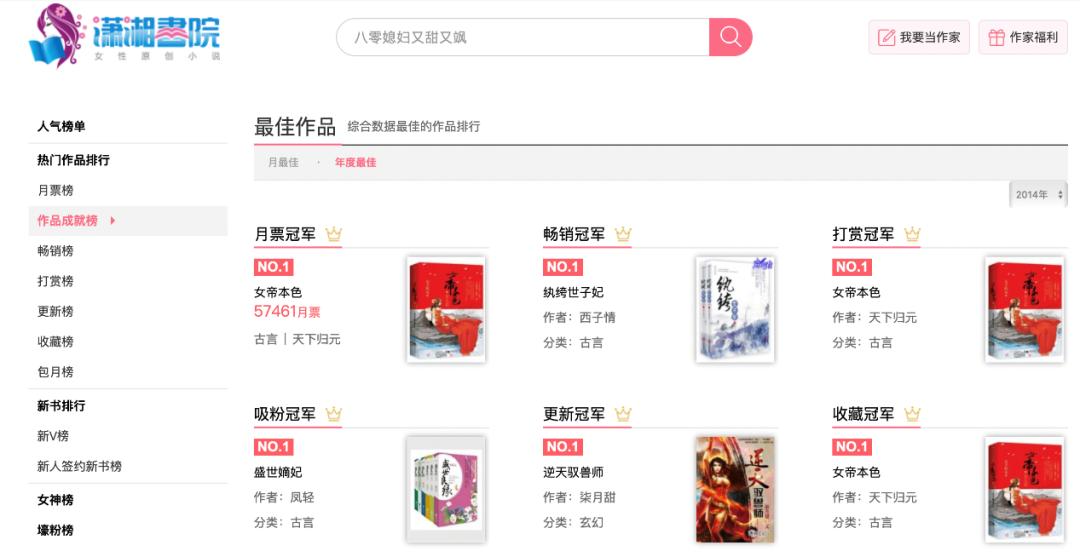Image resolution: width=1080 pixels, height=557 pixels.
Task: Switch to the 月最佳 tab
Action: point(283,162)
